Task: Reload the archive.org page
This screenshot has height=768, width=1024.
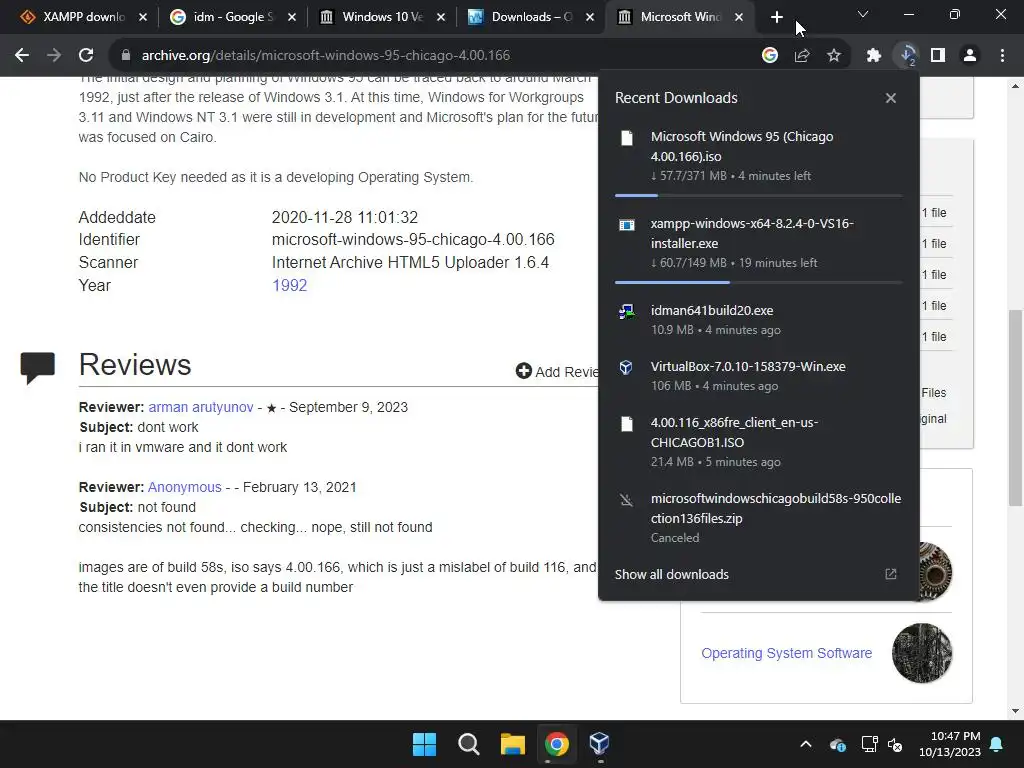Action: (86, 56)
